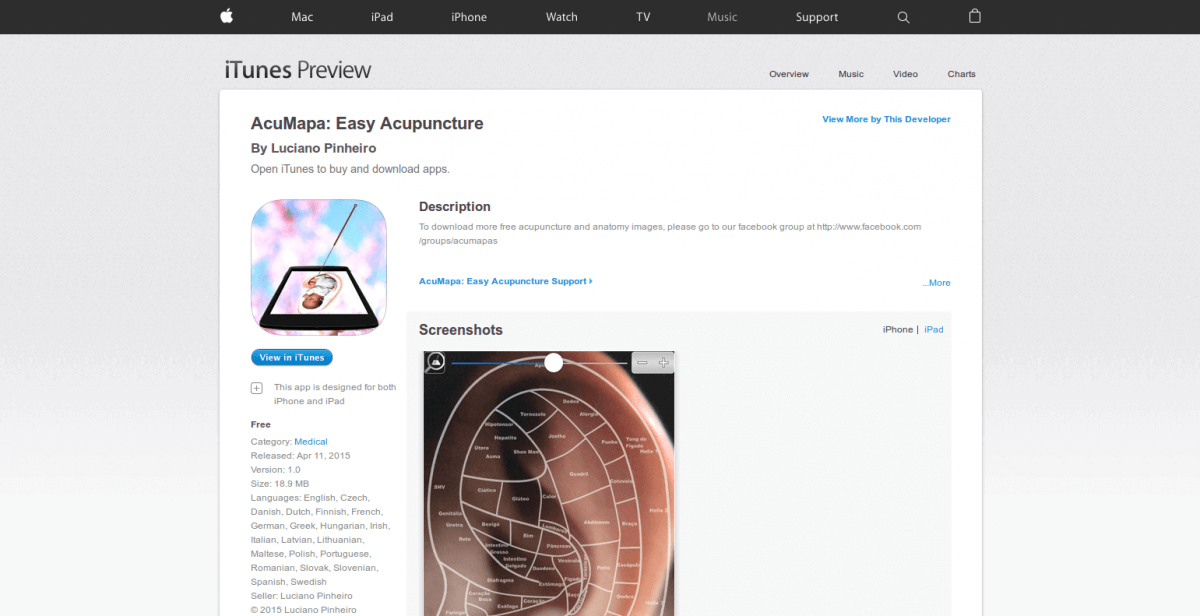1200x616 pixels.
Task: Open AcuMapa: Easy Acupuncture Support link
Action: pyautogui.click(x=506, y=281)
